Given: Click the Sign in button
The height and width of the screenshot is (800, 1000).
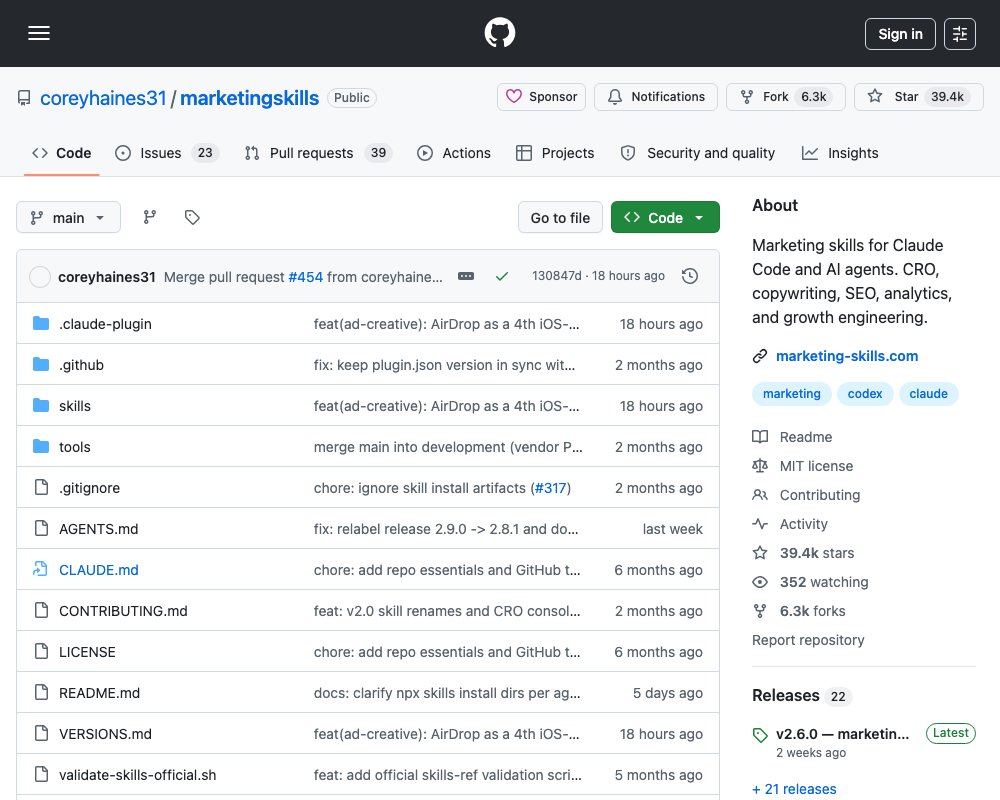Looking at the screenshot, I should [x=900, y=34].
